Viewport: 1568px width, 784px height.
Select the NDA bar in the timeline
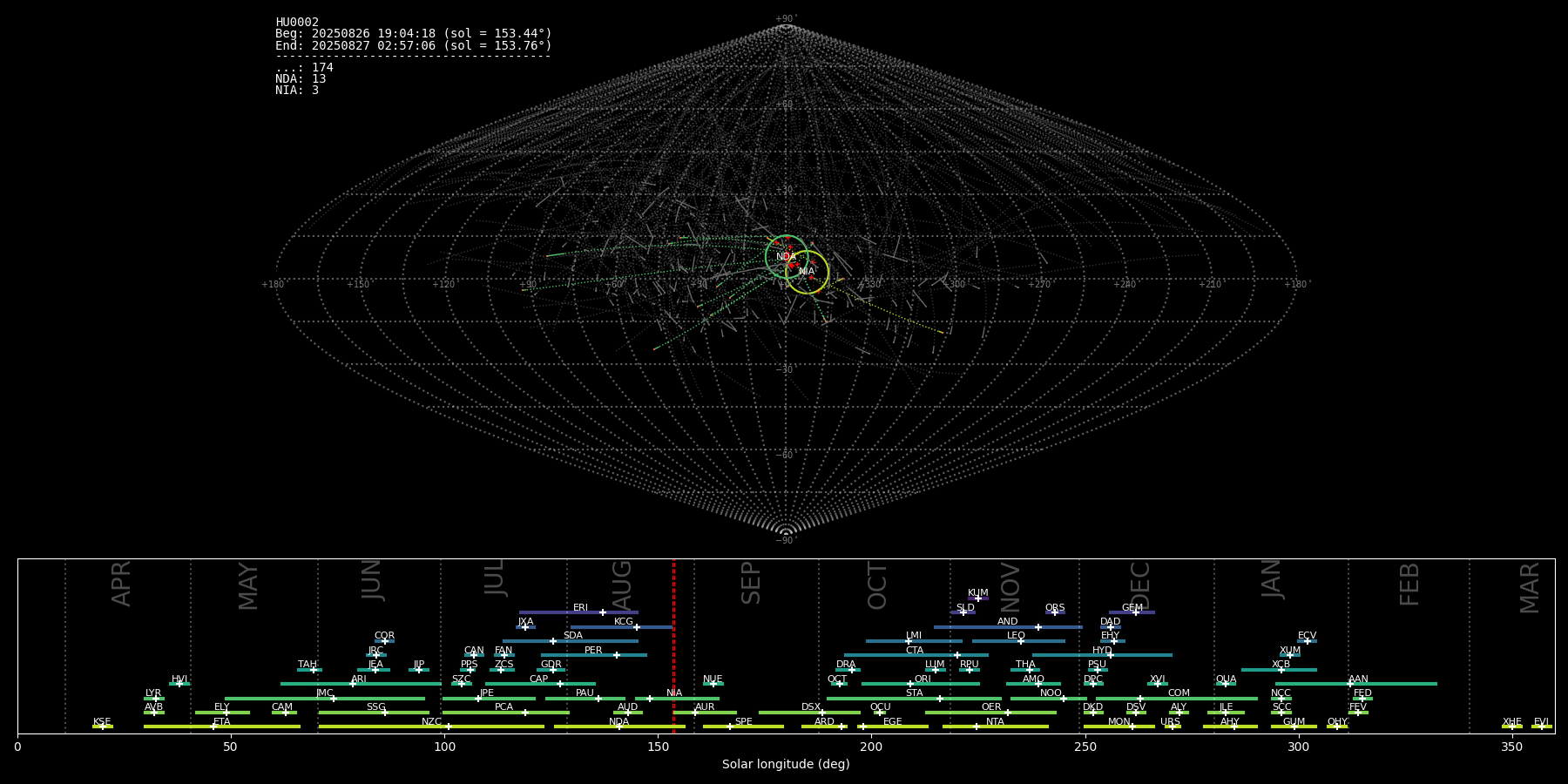point(619,727)
